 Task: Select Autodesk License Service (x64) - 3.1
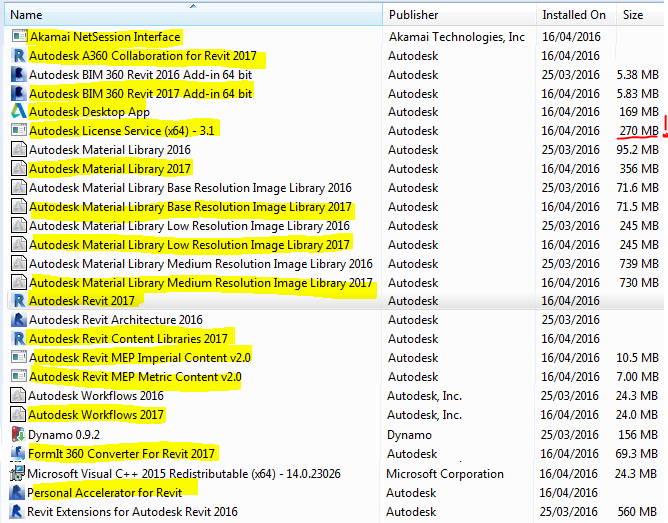122,131
